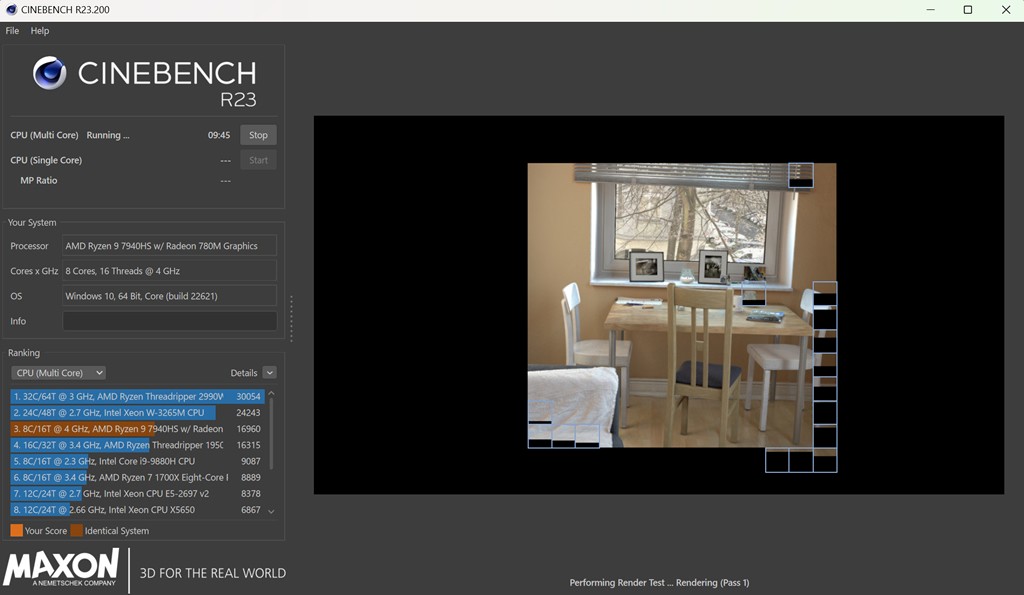This screenshot has width=1024, height=595.
Task: Open the File menu
Action: 12,31
